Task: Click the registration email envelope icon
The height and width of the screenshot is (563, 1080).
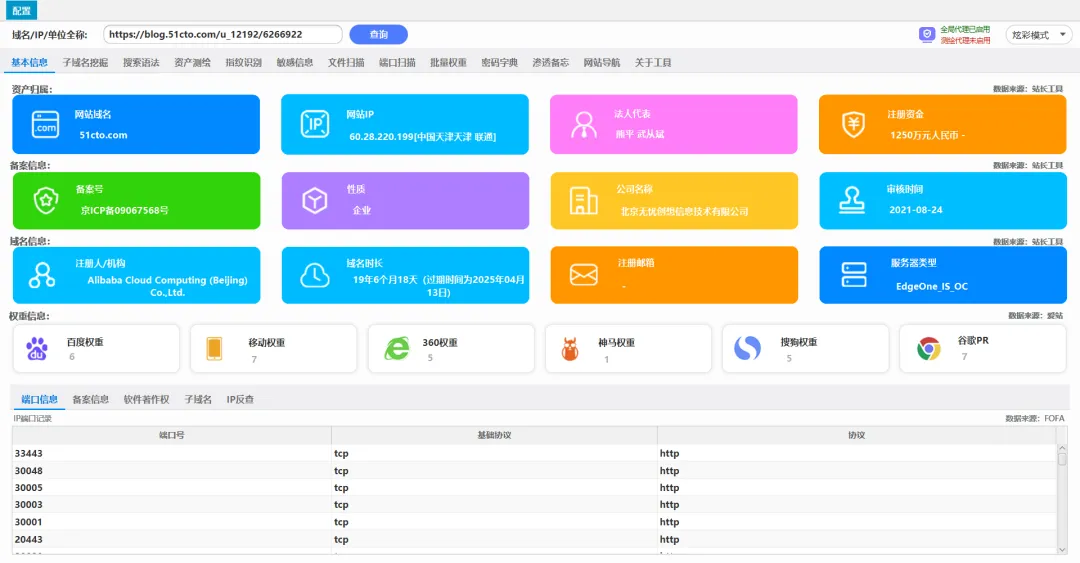Action: click(x=584, y=275)
